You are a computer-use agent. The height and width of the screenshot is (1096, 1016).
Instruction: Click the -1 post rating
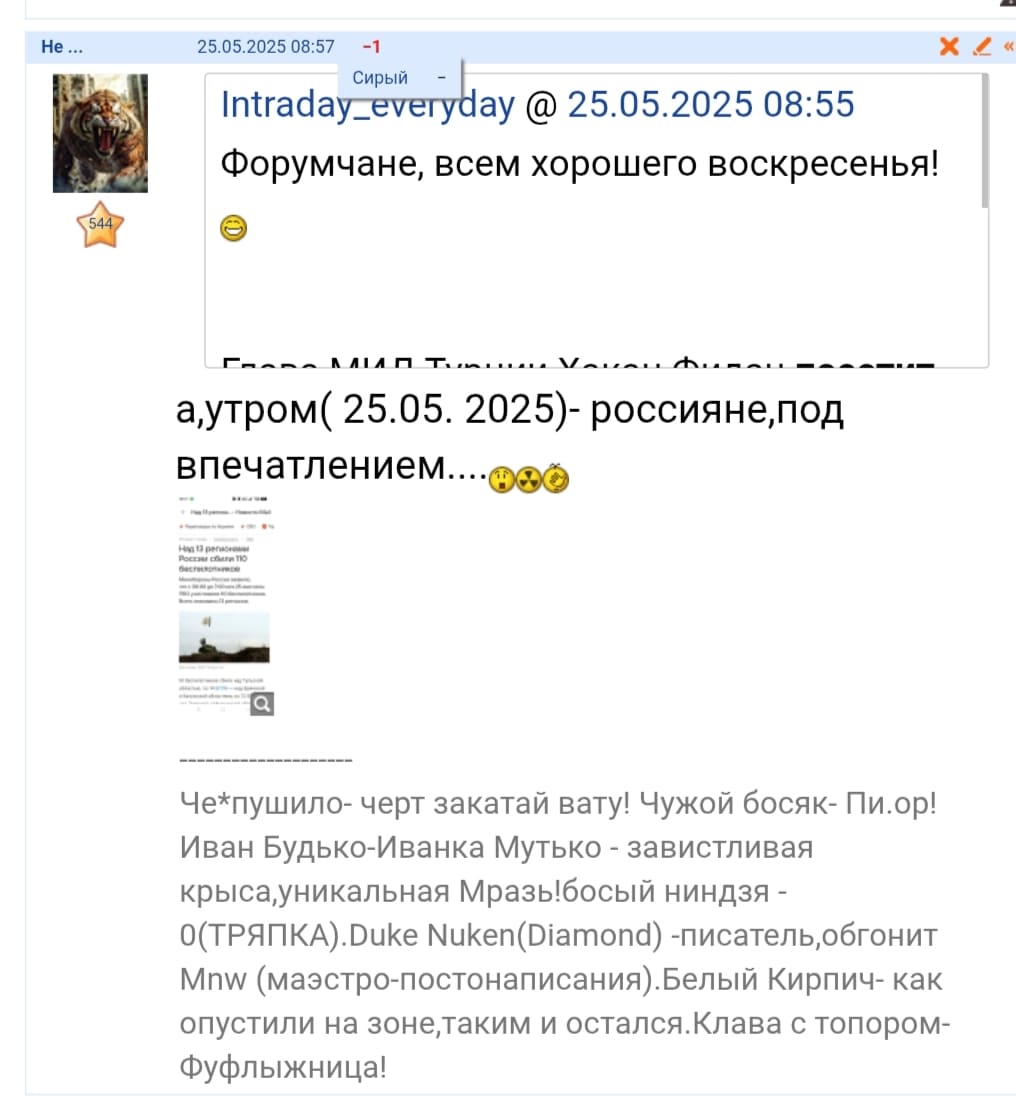click(x=372, y=47)
